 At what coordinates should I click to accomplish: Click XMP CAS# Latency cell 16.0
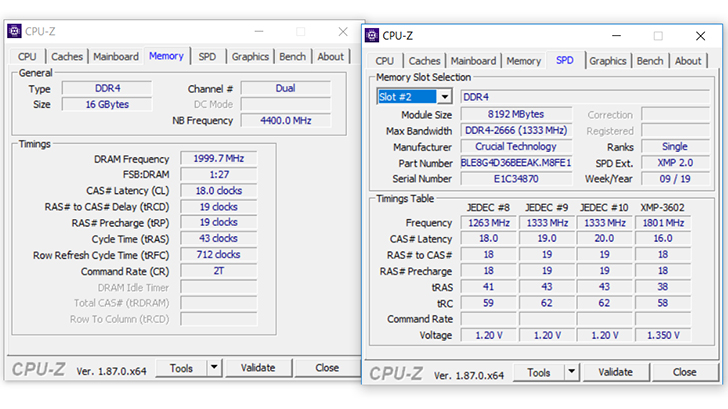coord(663,239)
